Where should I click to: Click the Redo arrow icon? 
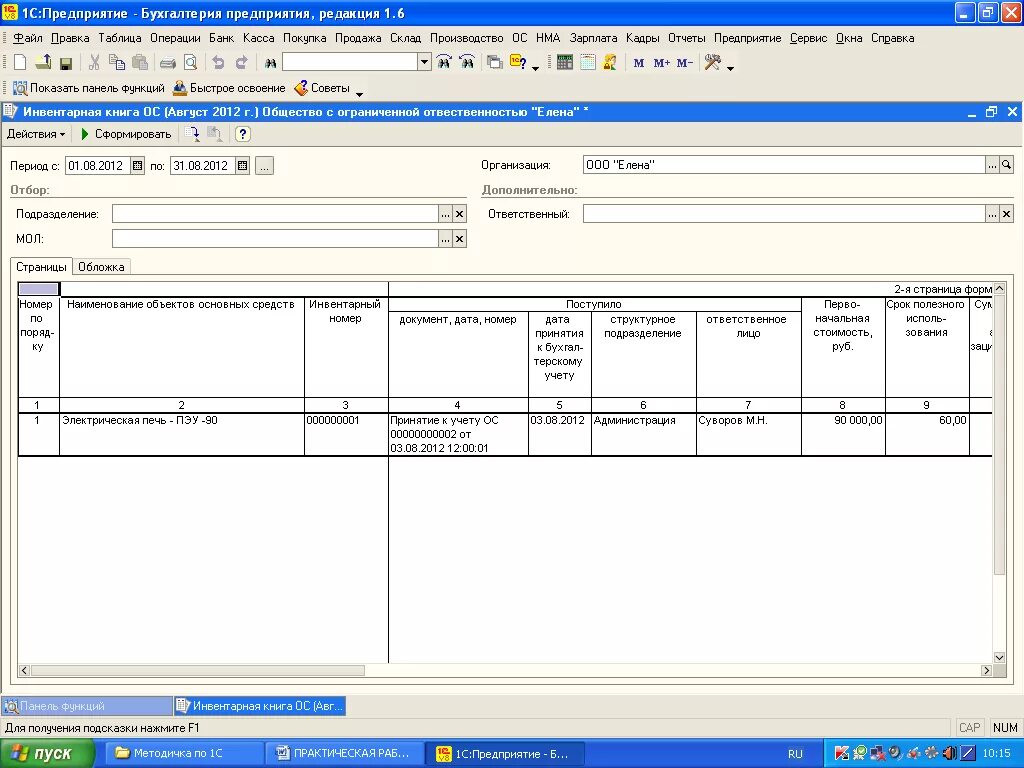(241, 63)
